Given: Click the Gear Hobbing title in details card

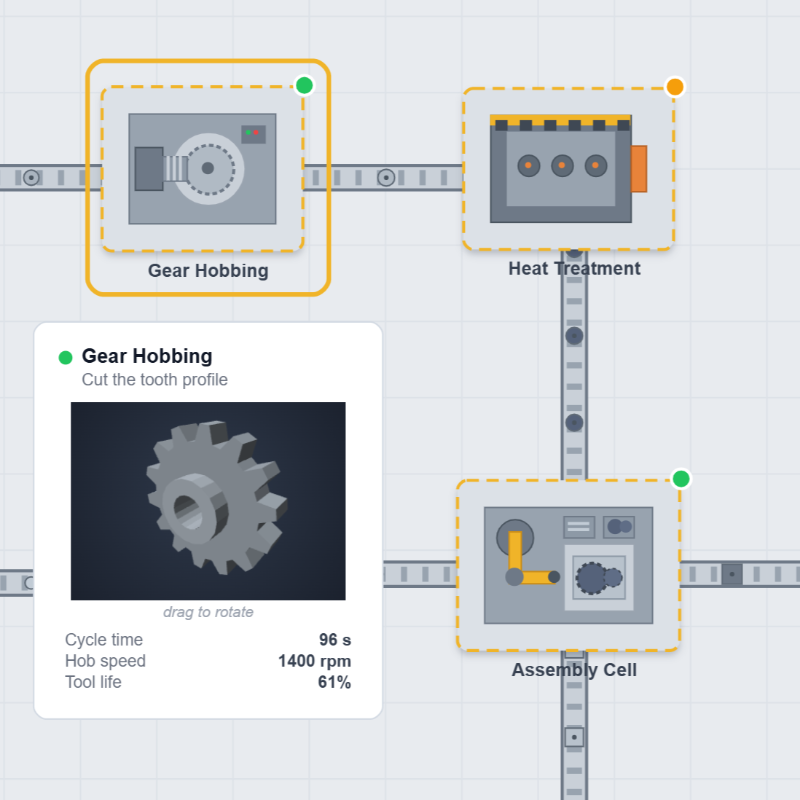Looking at the screenshot, I should [x=147, y=356].
